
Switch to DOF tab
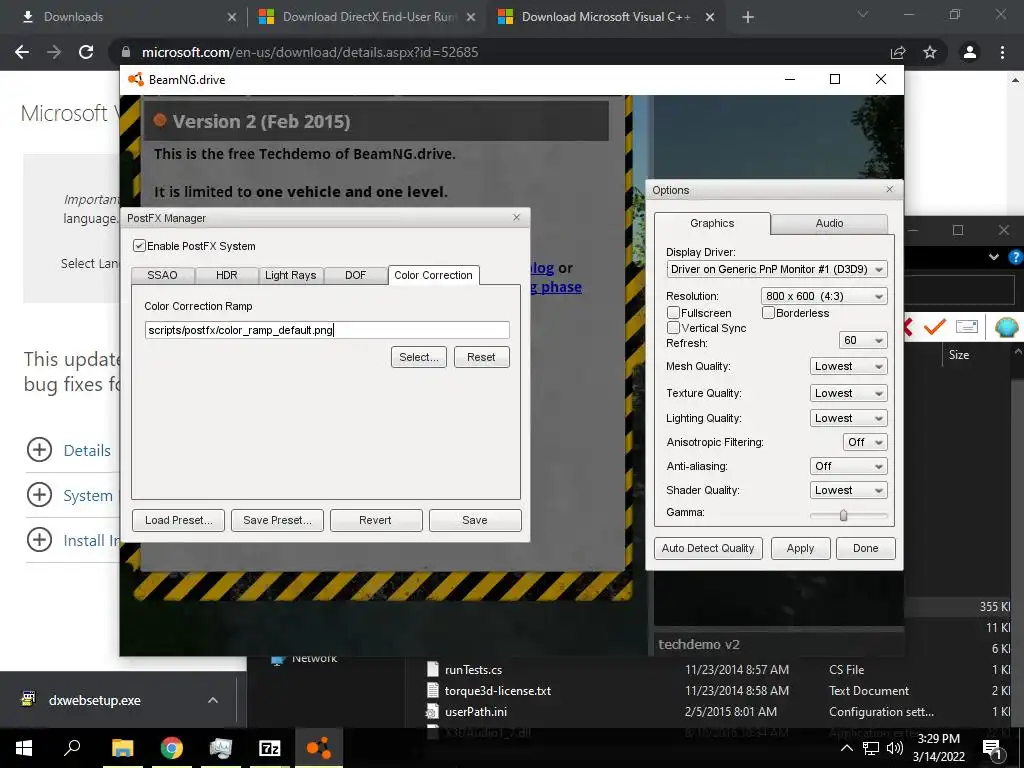coord(355,275)
